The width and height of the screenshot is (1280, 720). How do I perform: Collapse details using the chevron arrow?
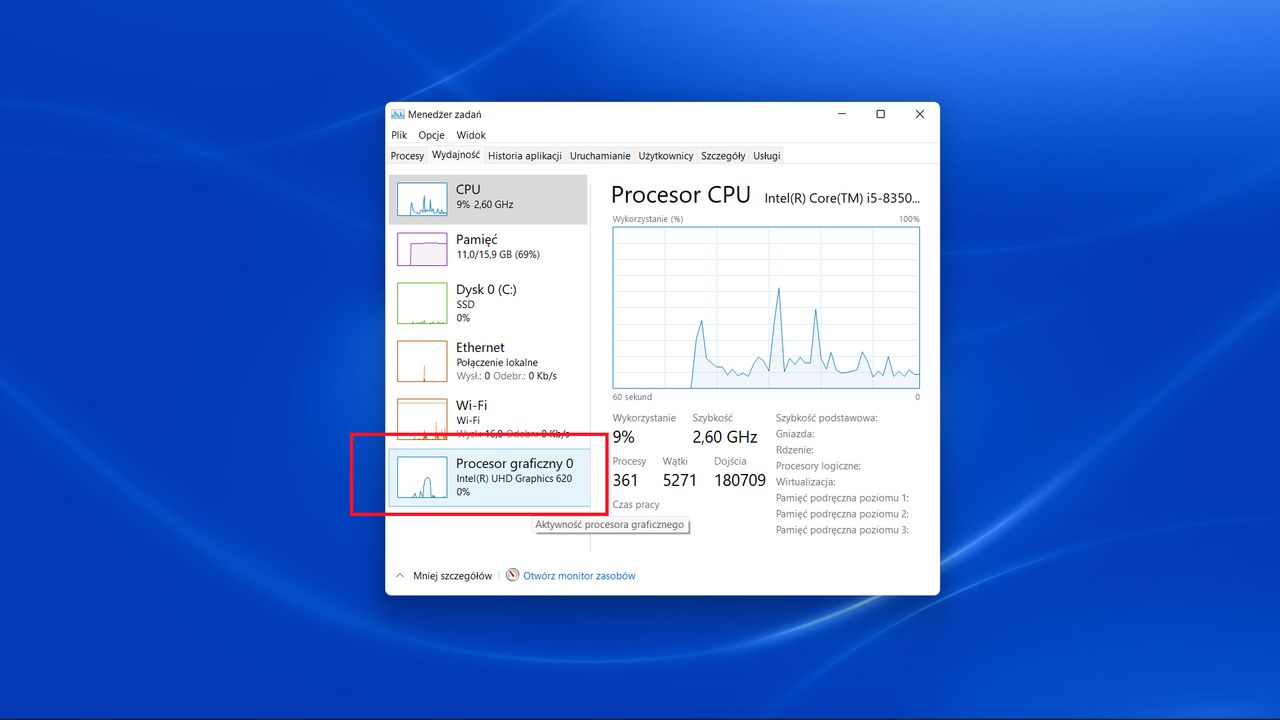click(399, 575)
